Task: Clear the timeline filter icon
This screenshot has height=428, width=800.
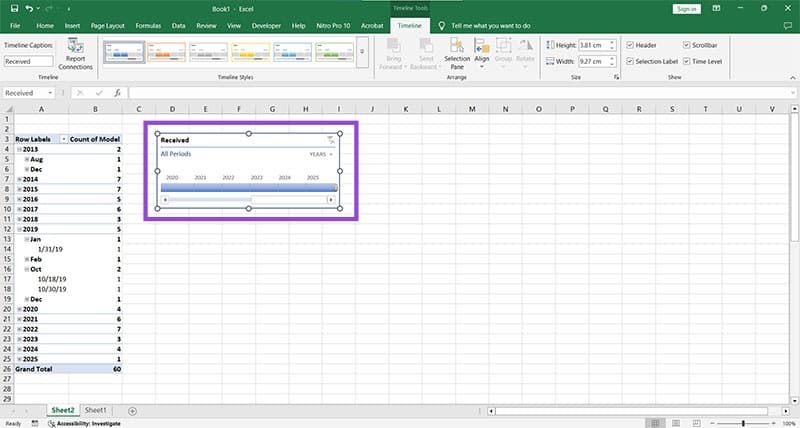Action: click(x=331, y=141)
